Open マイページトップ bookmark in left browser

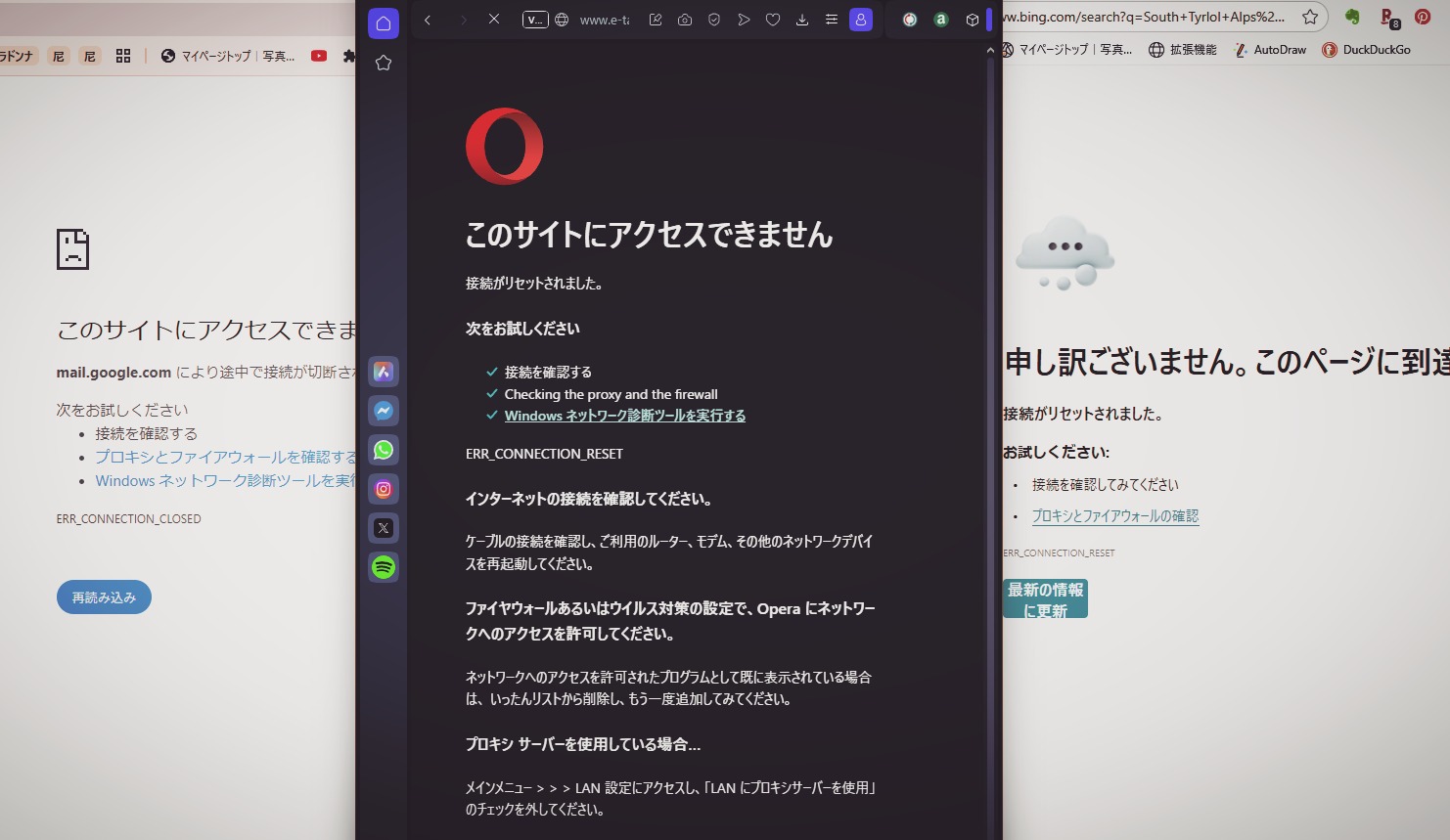[x=228, y=56]
